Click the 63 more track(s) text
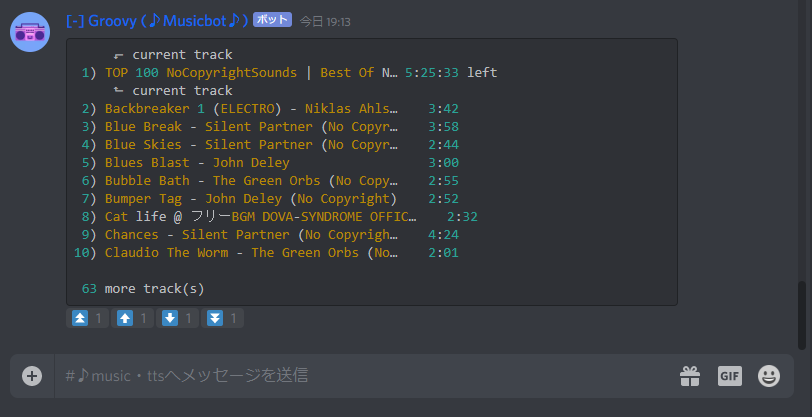 (143, 289)
